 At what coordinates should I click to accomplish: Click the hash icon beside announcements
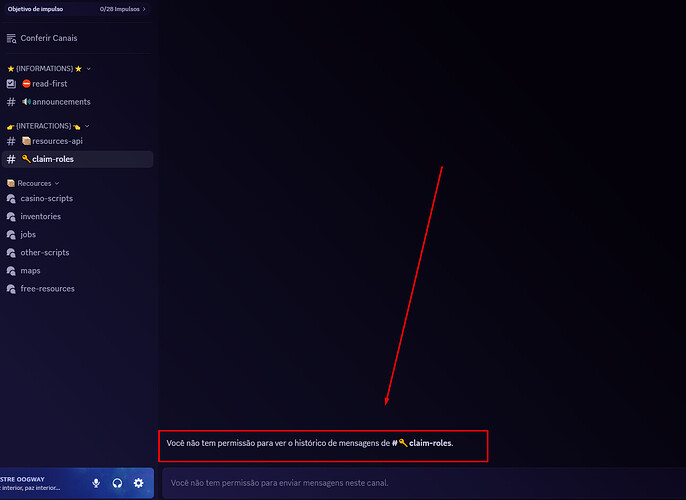point(11,102)
